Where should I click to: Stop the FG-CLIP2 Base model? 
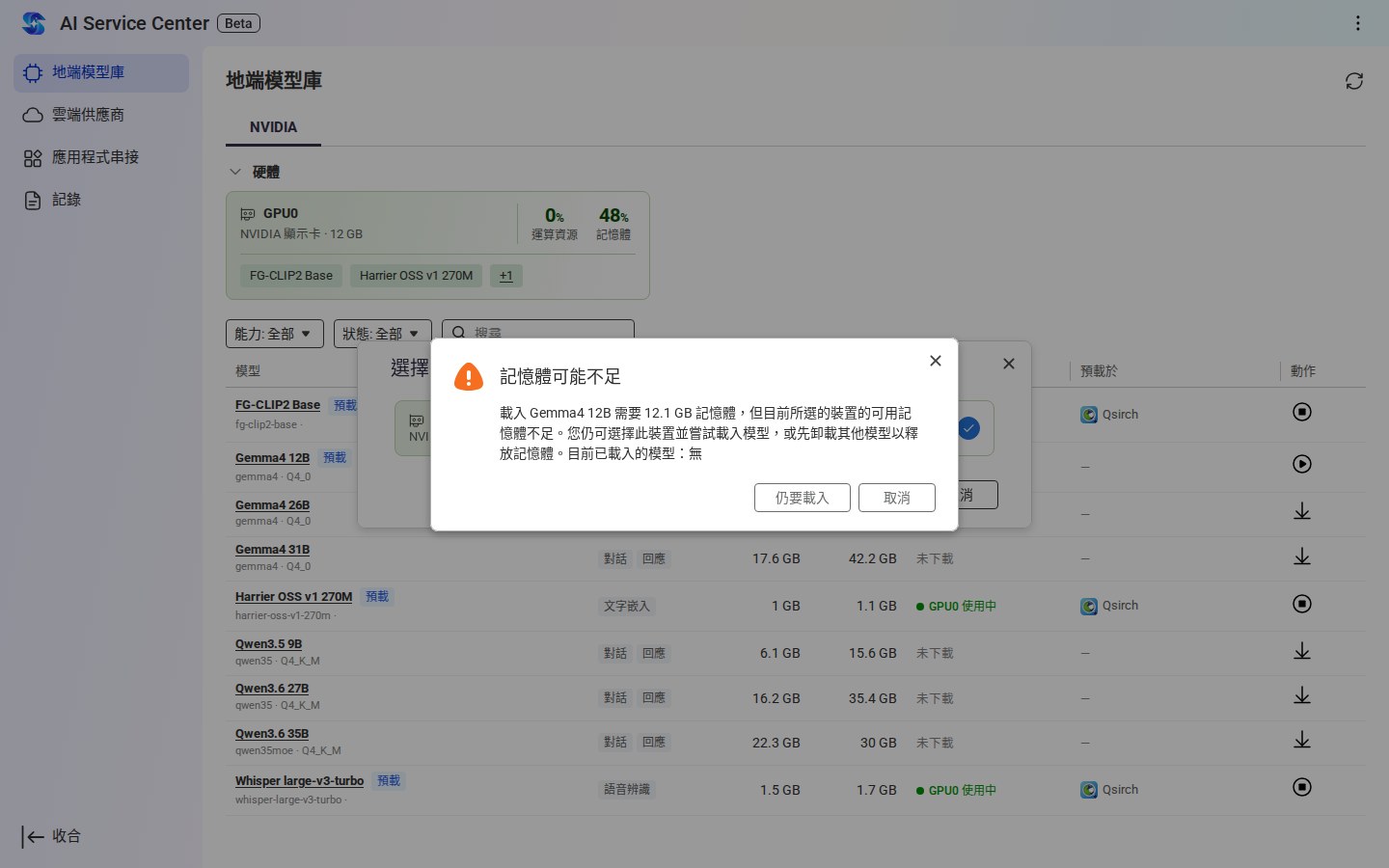(1302, 413)
